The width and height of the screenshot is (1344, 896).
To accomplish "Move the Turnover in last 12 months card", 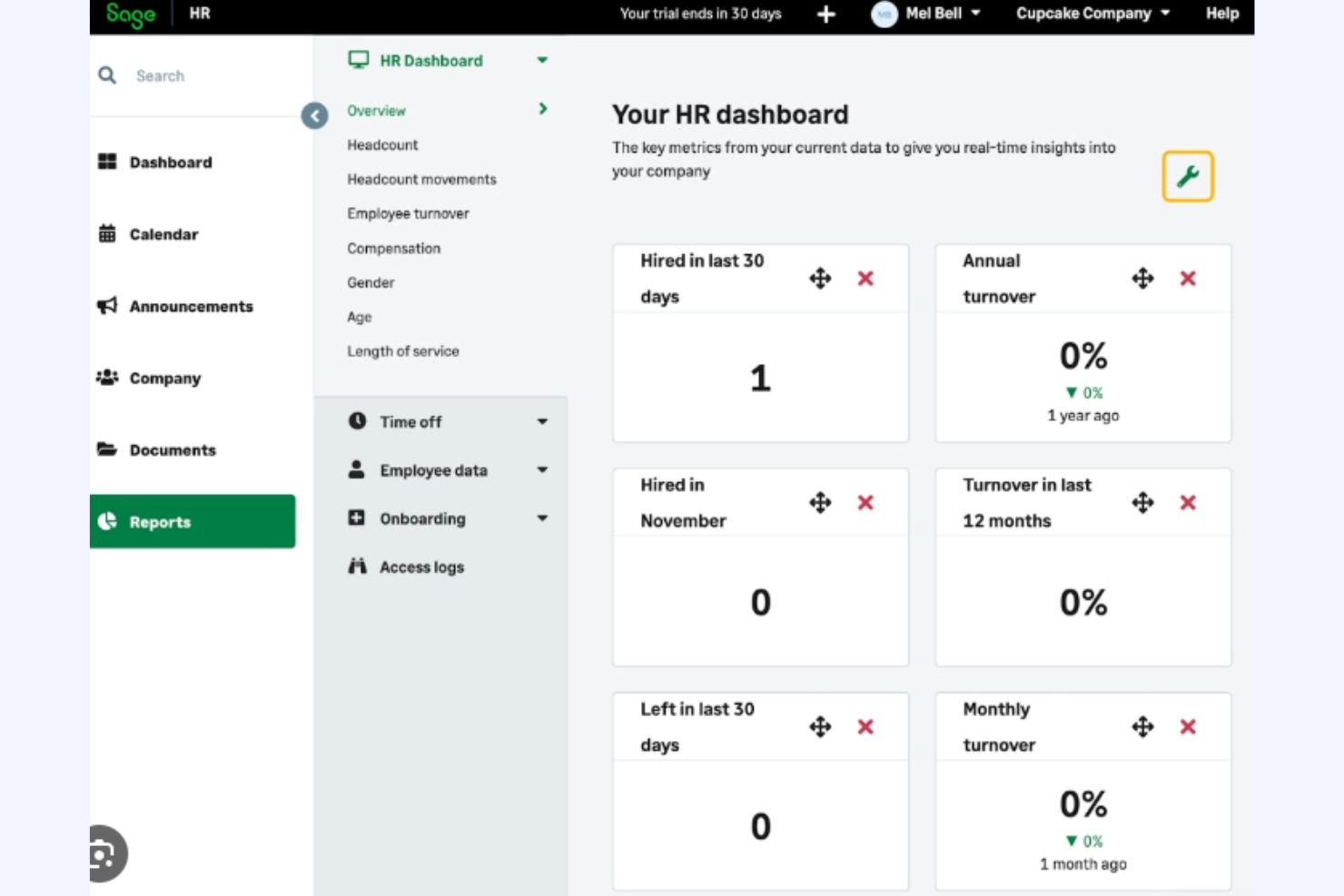I will [1142, 502].
